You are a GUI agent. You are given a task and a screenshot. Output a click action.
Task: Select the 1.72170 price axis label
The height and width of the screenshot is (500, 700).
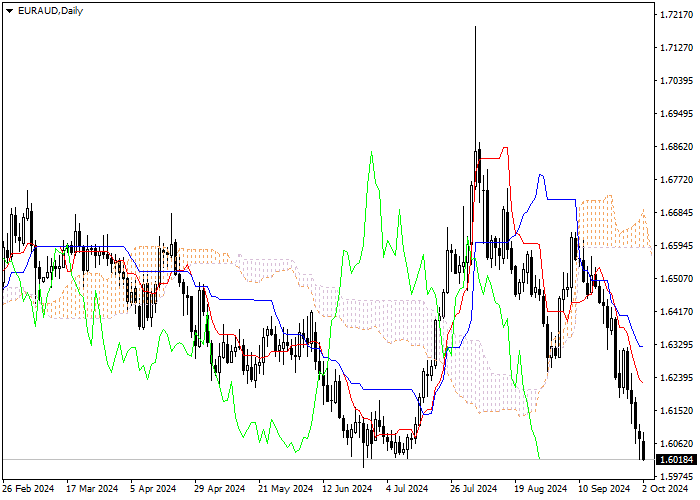tap(676, 15)
